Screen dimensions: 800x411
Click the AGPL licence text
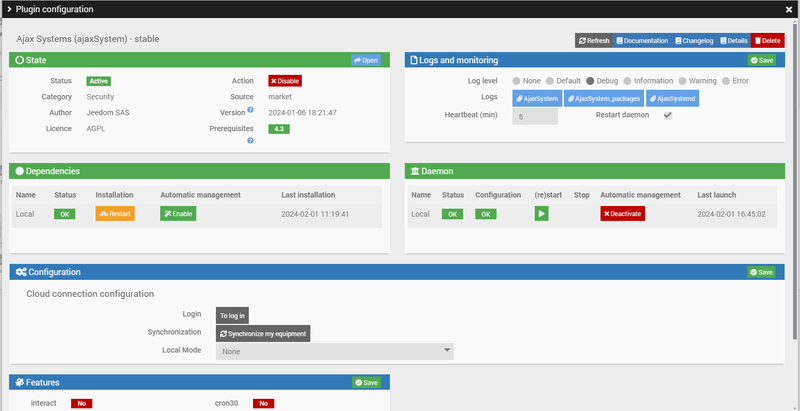(96, 129)
